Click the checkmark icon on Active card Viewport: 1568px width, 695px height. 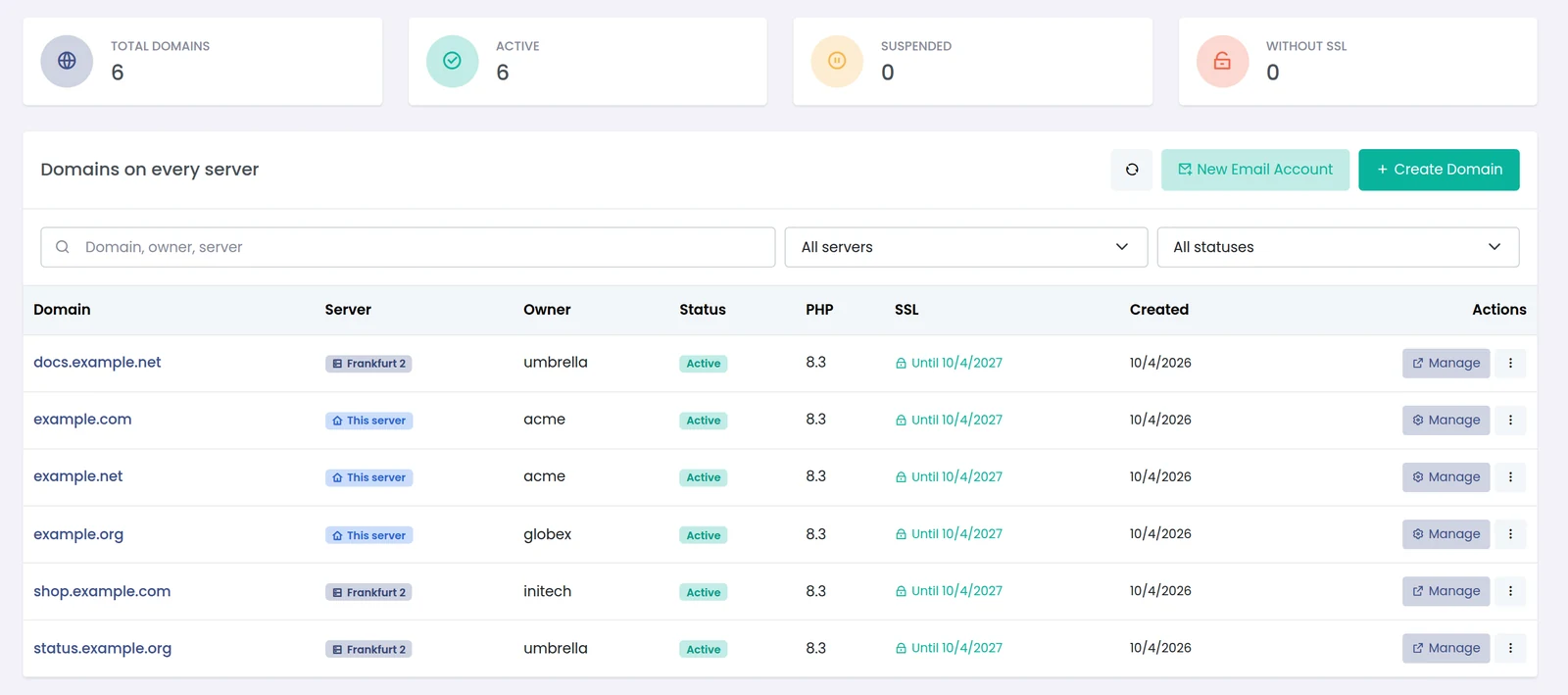pyautogui.click(x=452, y=61)
